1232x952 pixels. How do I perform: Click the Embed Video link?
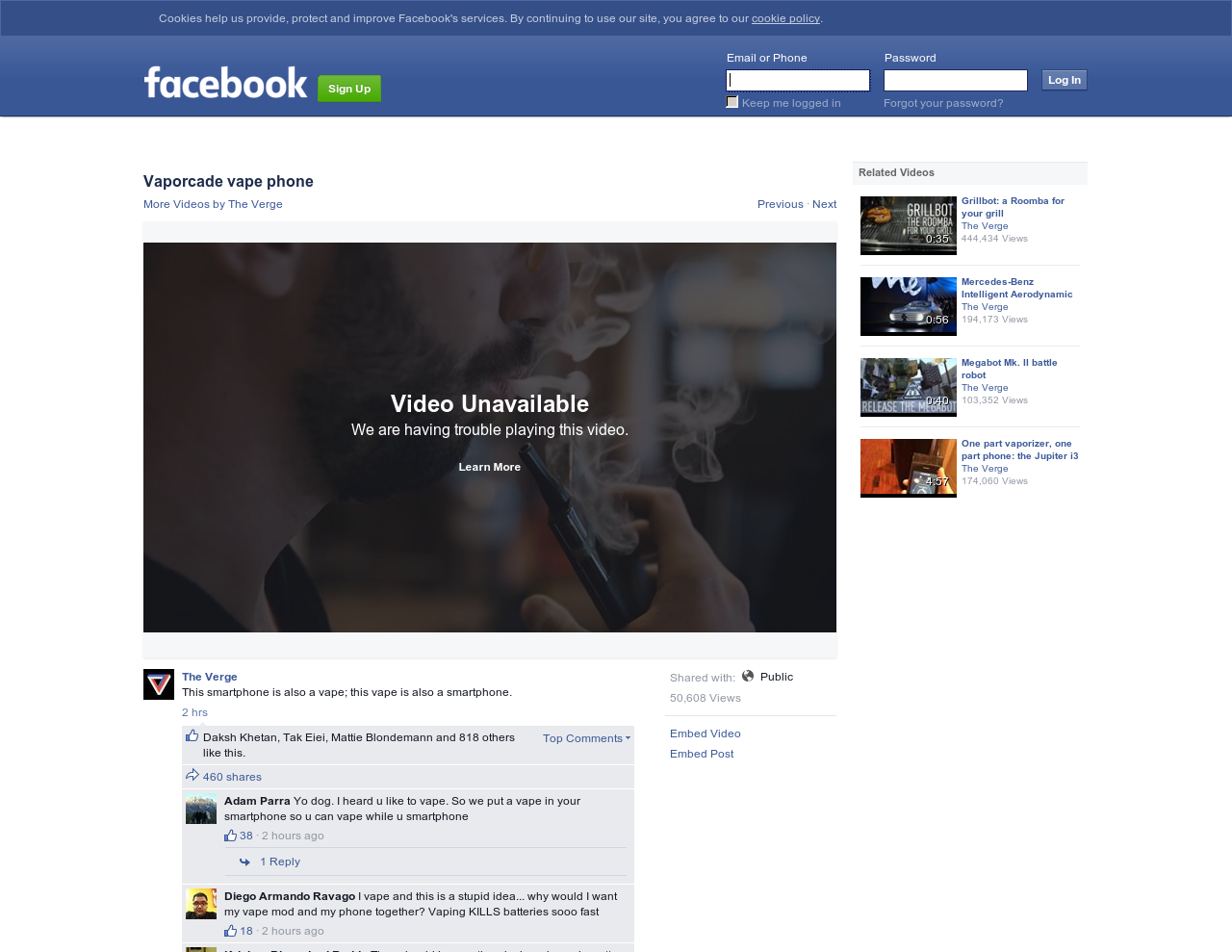[706, 733]
